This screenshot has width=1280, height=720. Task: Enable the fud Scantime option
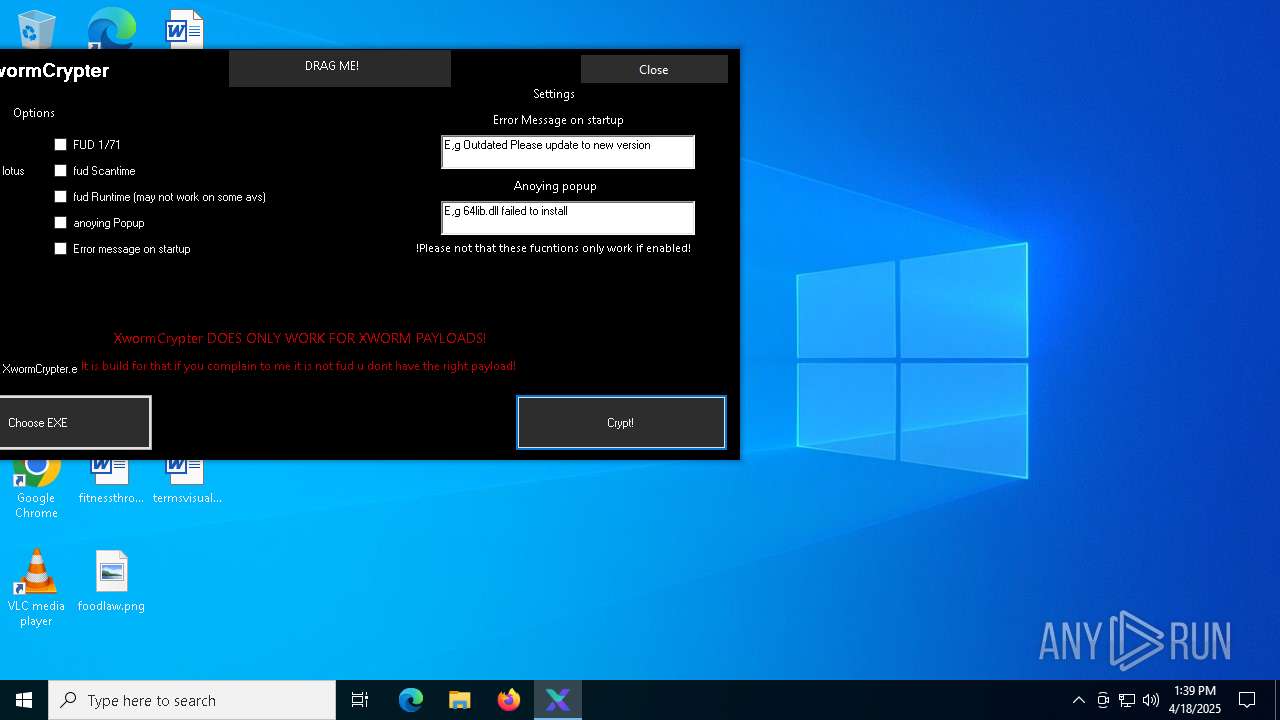pyautogui.click(x=60, y=171)
